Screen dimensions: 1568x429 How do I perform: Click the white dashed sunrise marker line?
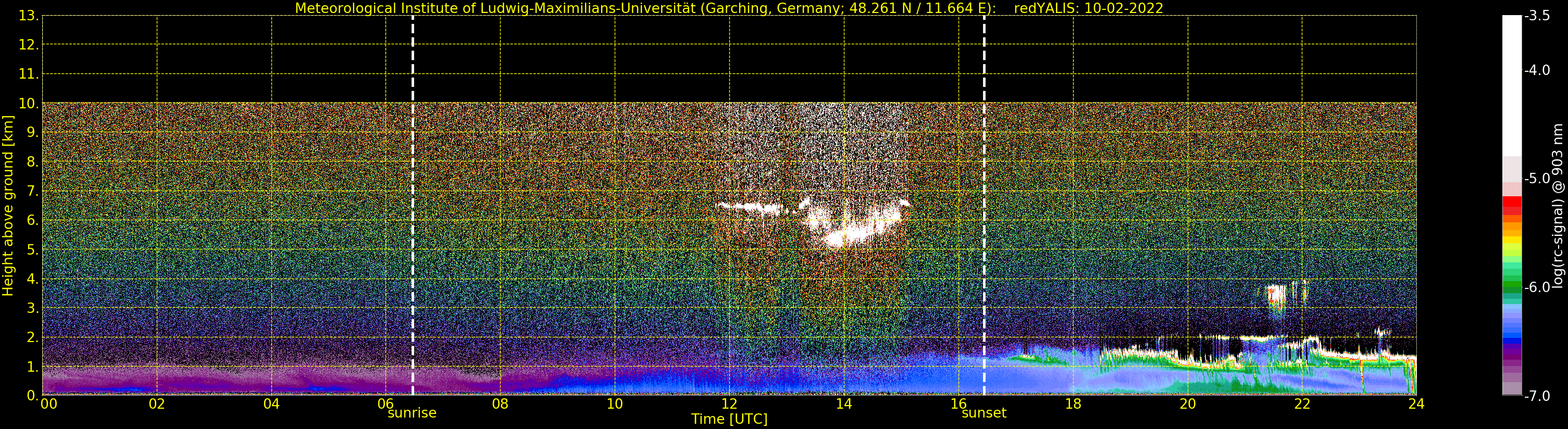coord(413,206)
